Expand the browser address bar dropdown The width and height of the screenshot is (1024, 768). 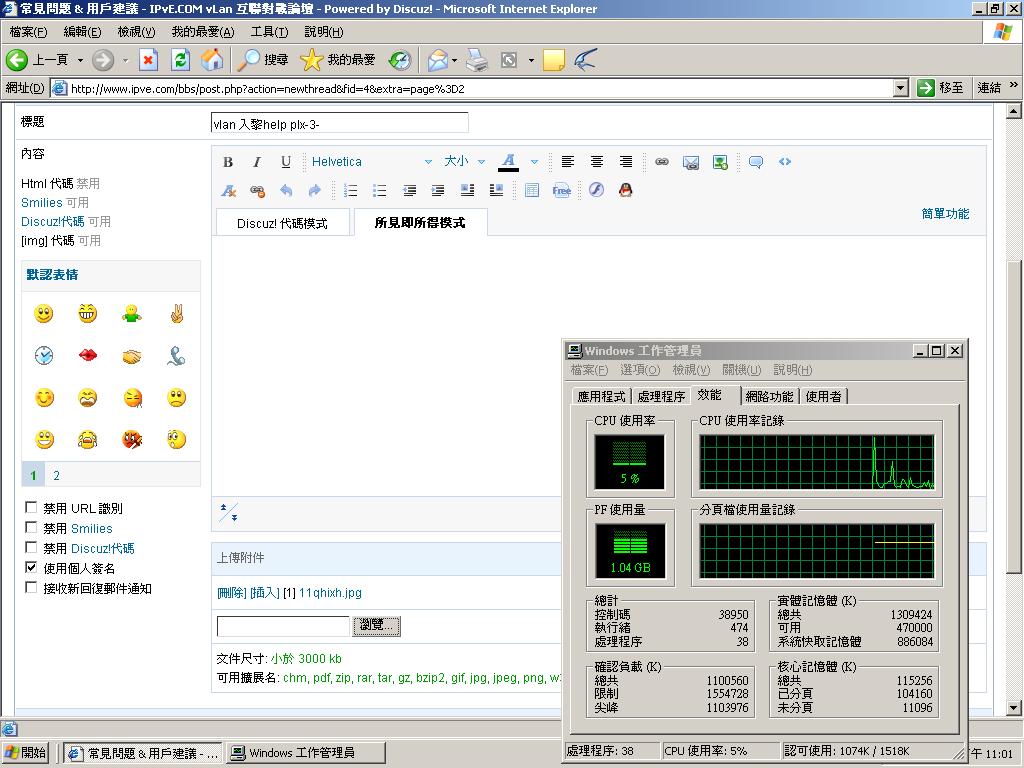click(x=900, y=88)
